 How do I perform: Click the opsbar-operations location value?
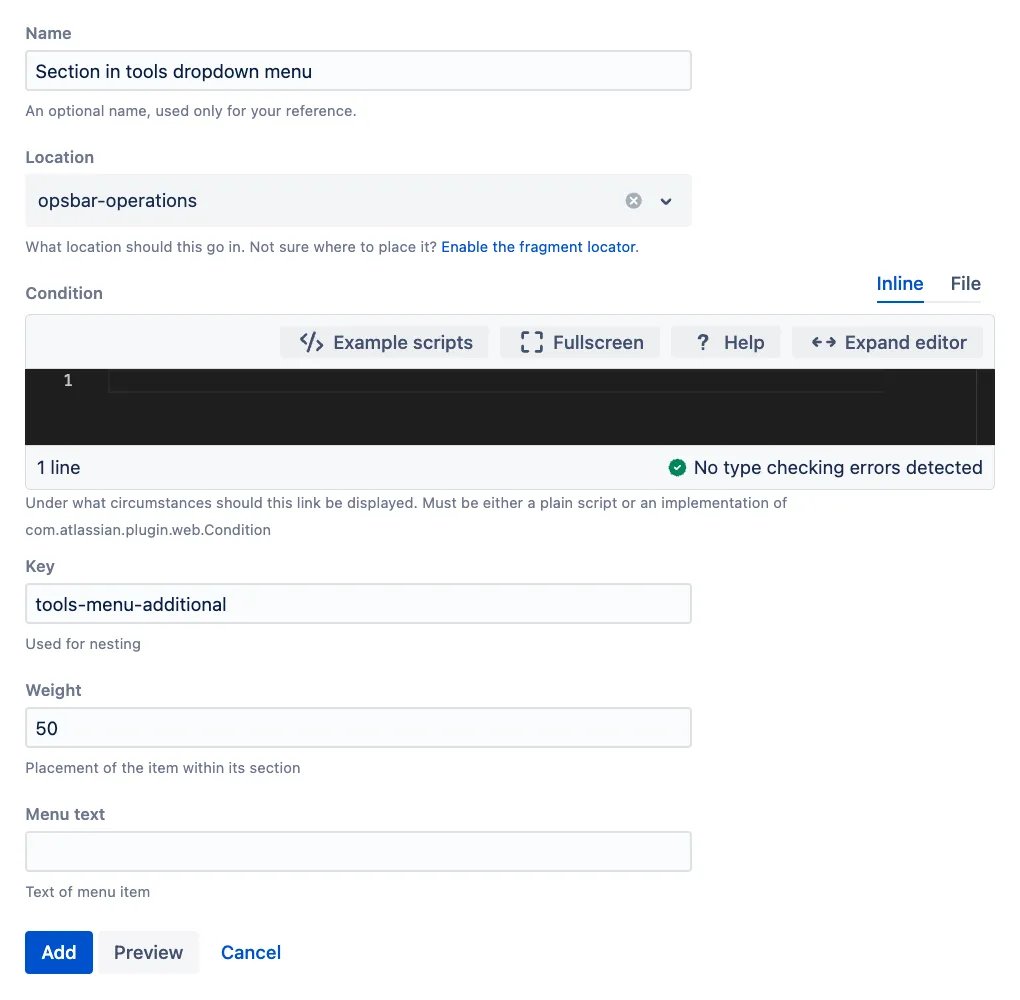(x=117, y=201)
